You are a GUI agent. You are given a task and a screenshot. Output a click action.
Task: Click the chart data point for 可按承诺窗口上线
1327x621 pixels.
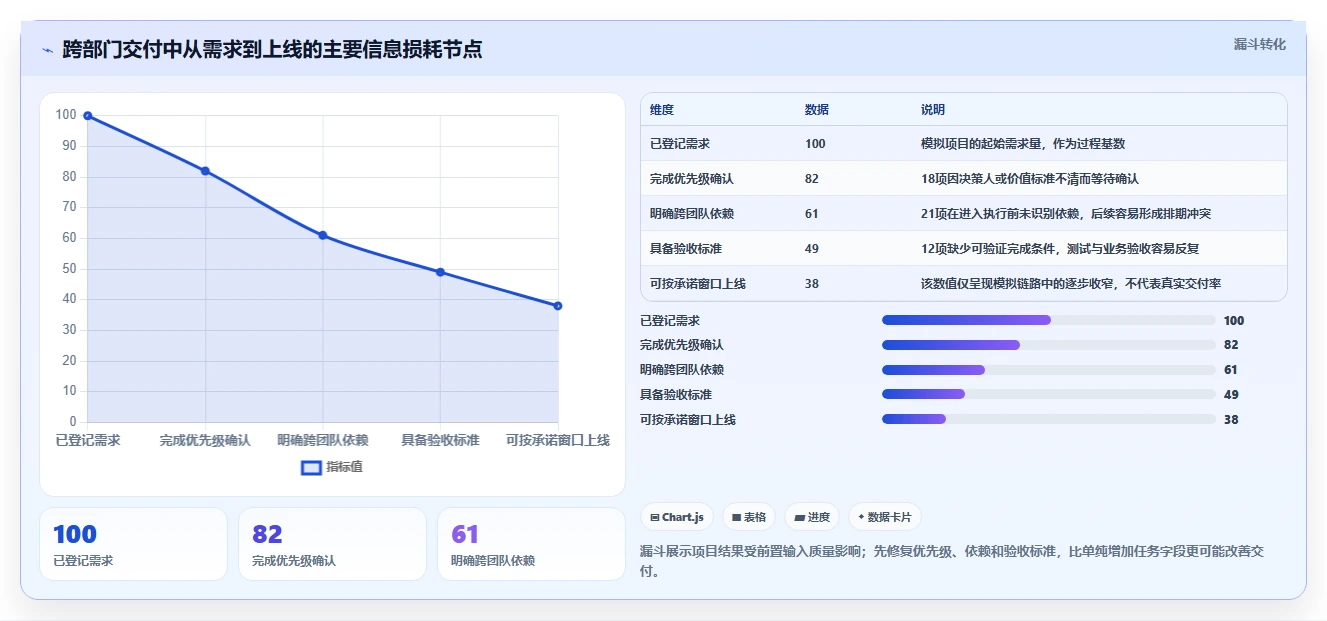(558, 306)
